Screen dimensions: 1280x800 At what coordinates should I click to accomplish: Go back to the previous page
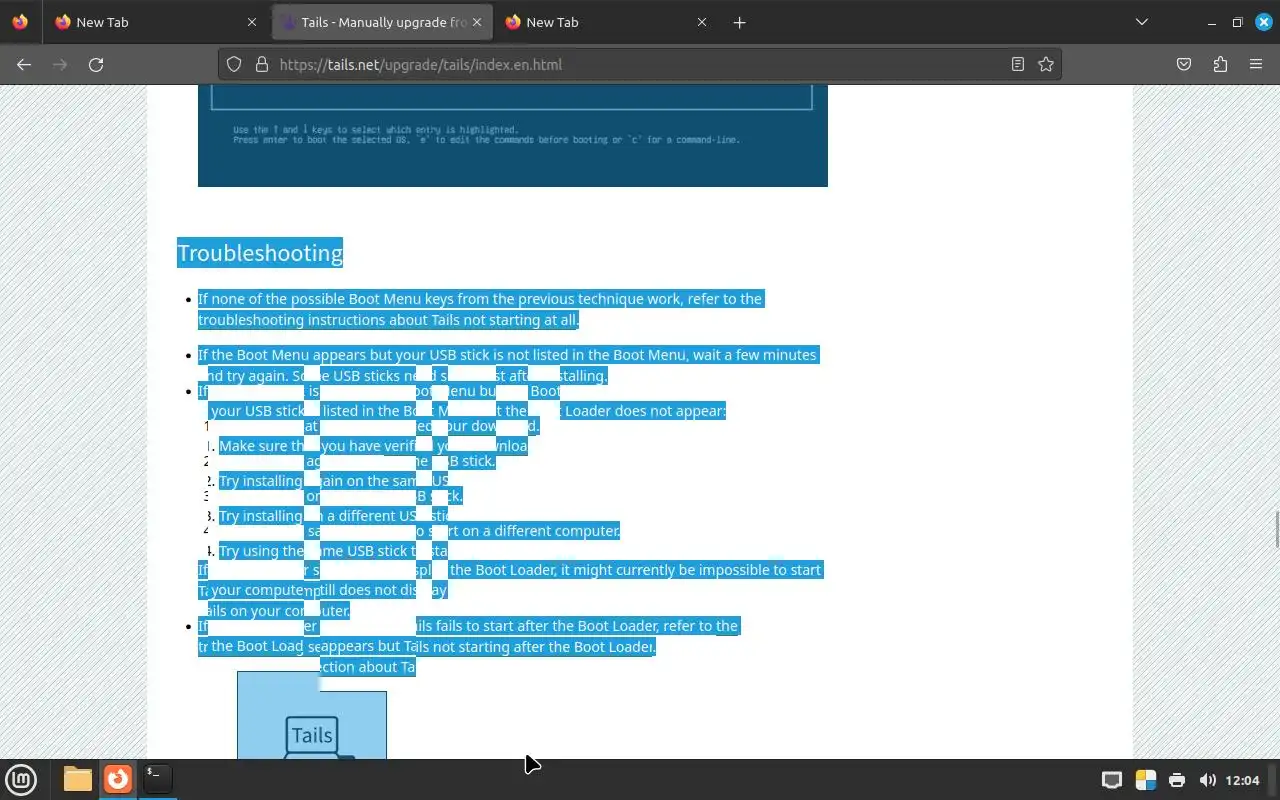click(24, 64)
